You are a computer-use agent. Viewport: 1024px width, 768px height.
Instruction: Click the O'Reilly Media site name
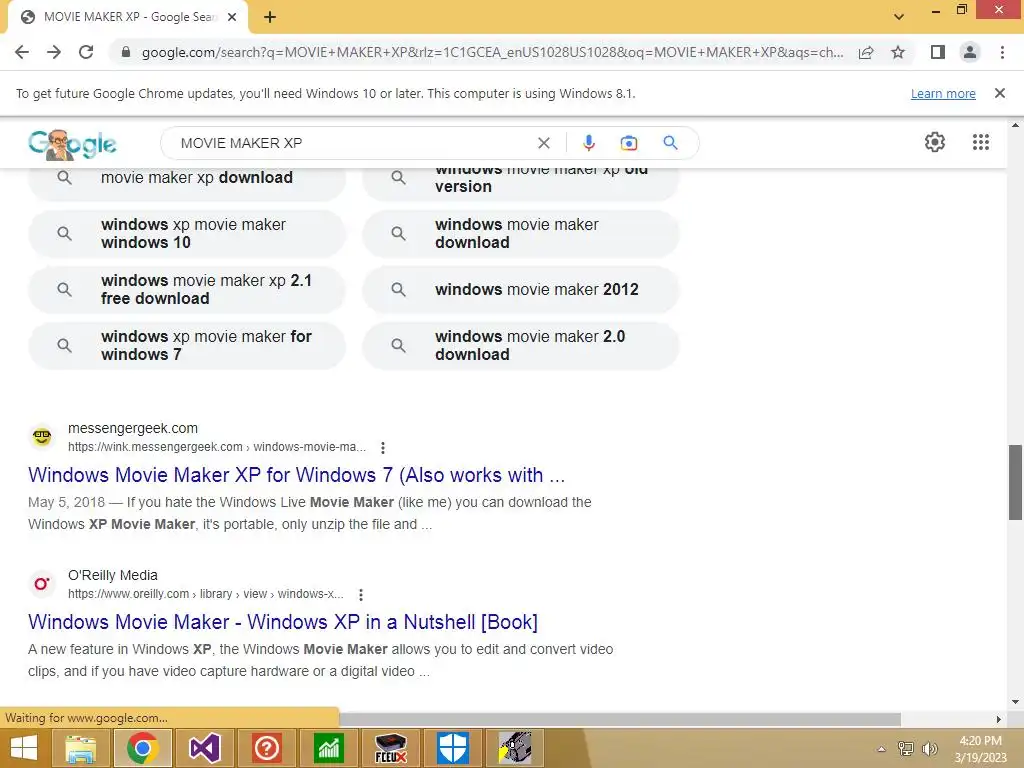click(113, 575)
